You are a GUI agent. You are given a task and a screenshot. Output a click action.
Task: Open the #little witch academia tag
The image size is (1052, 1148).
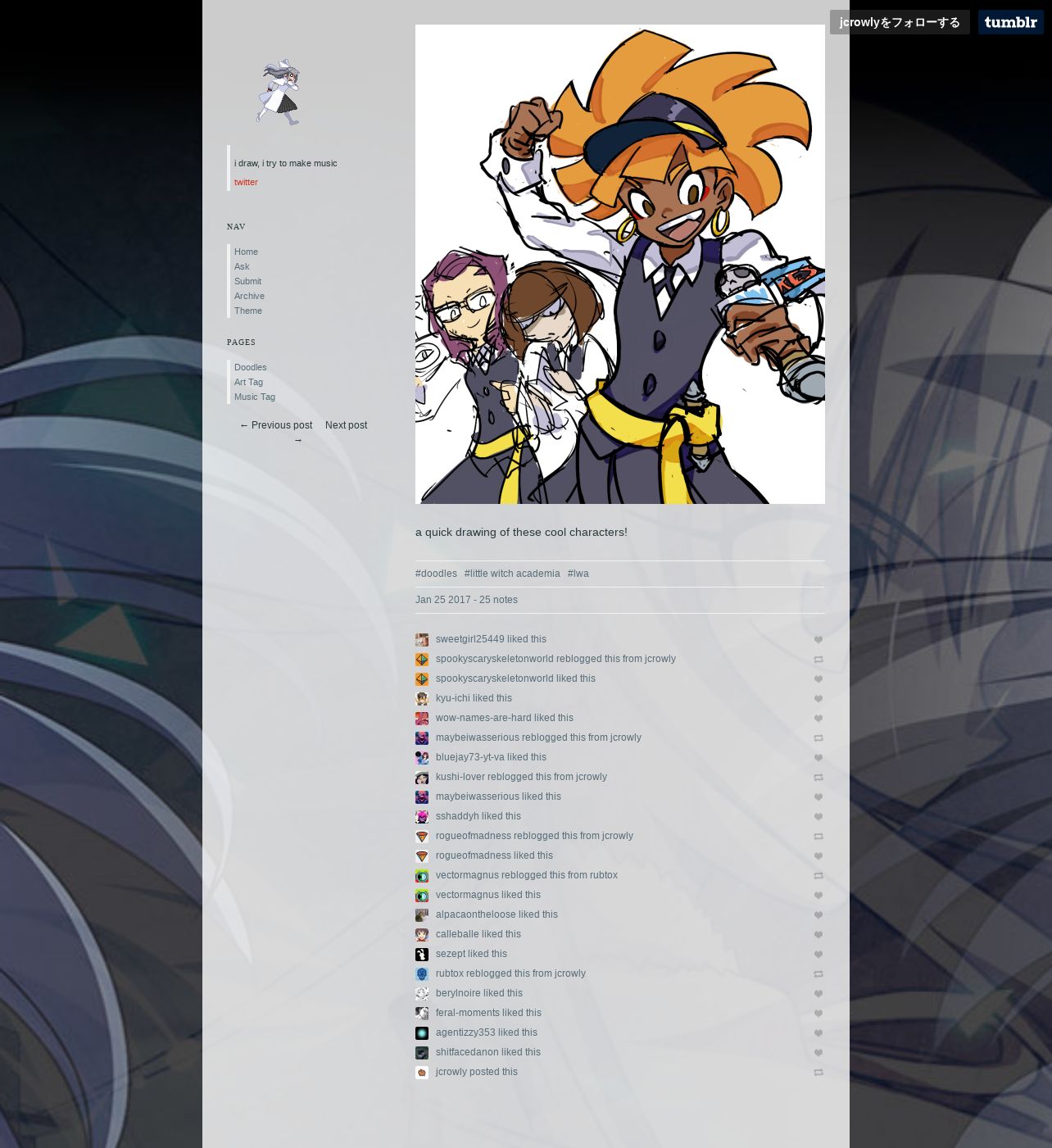click(x=512, y=574)
